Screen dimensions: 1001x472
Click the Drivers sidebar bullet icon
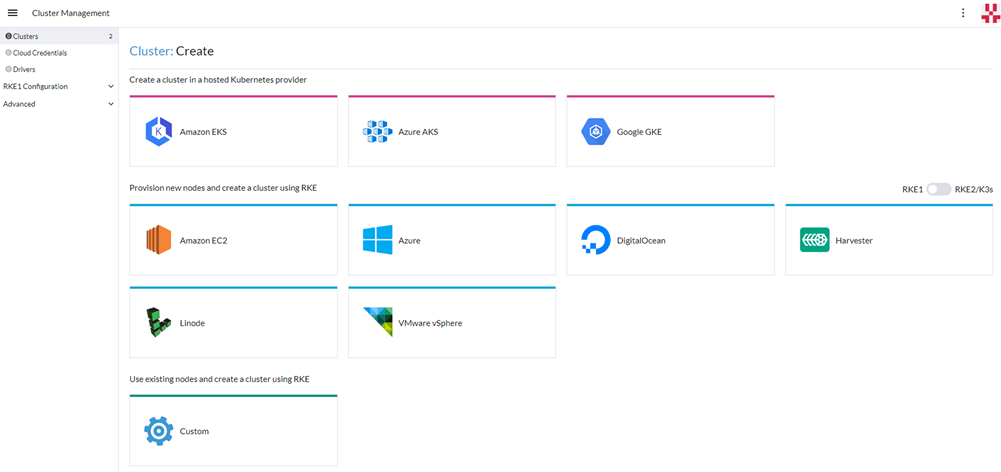tap(8, 69)
